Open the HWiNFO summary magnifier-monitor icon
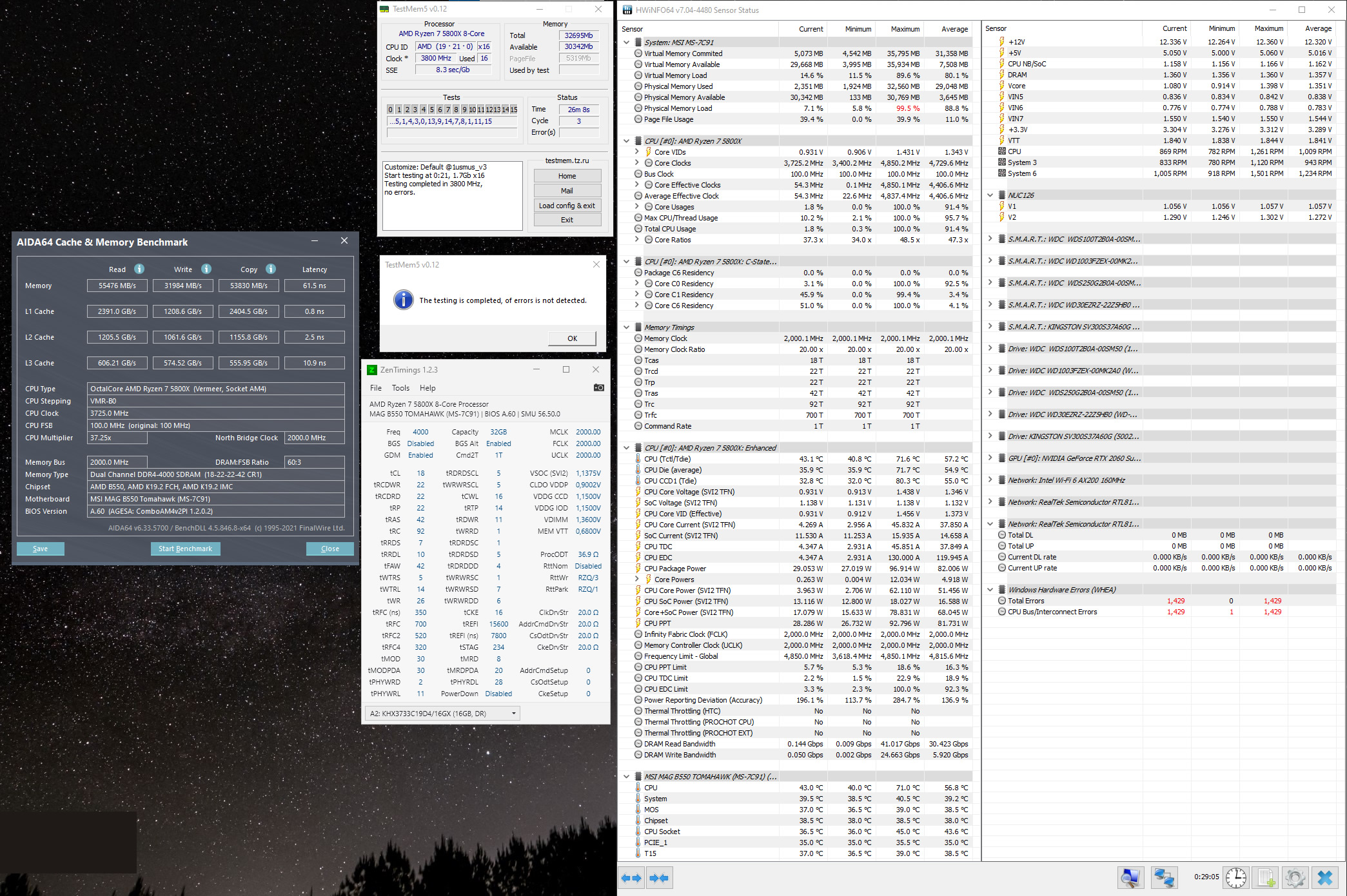Screen dimensions: 1347x896 (x=1131, y=877)
